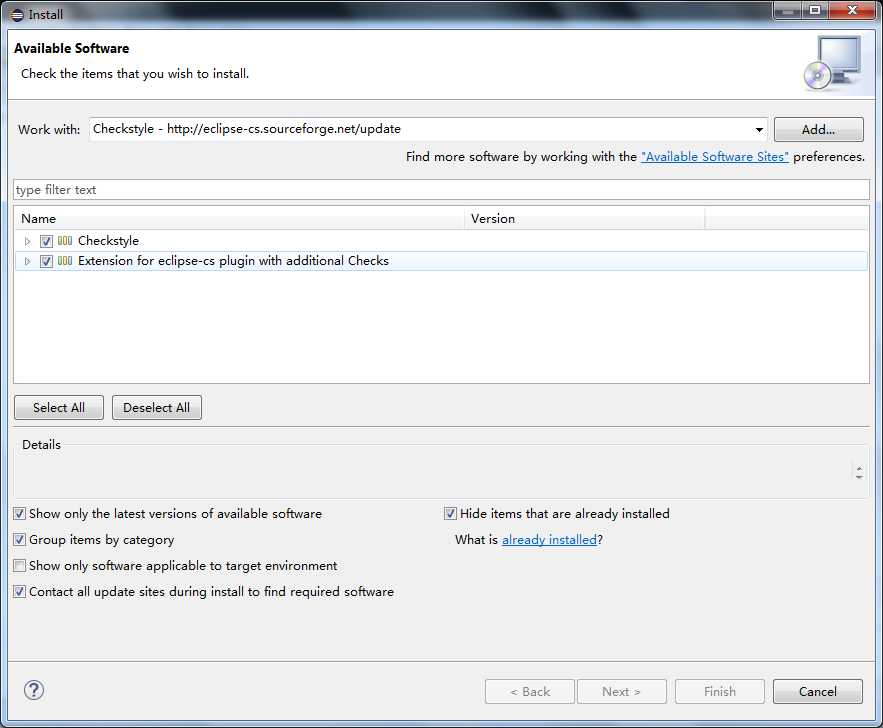883x728 pixels.
Task: Click the help question mark icon
Action: point(34,690)
